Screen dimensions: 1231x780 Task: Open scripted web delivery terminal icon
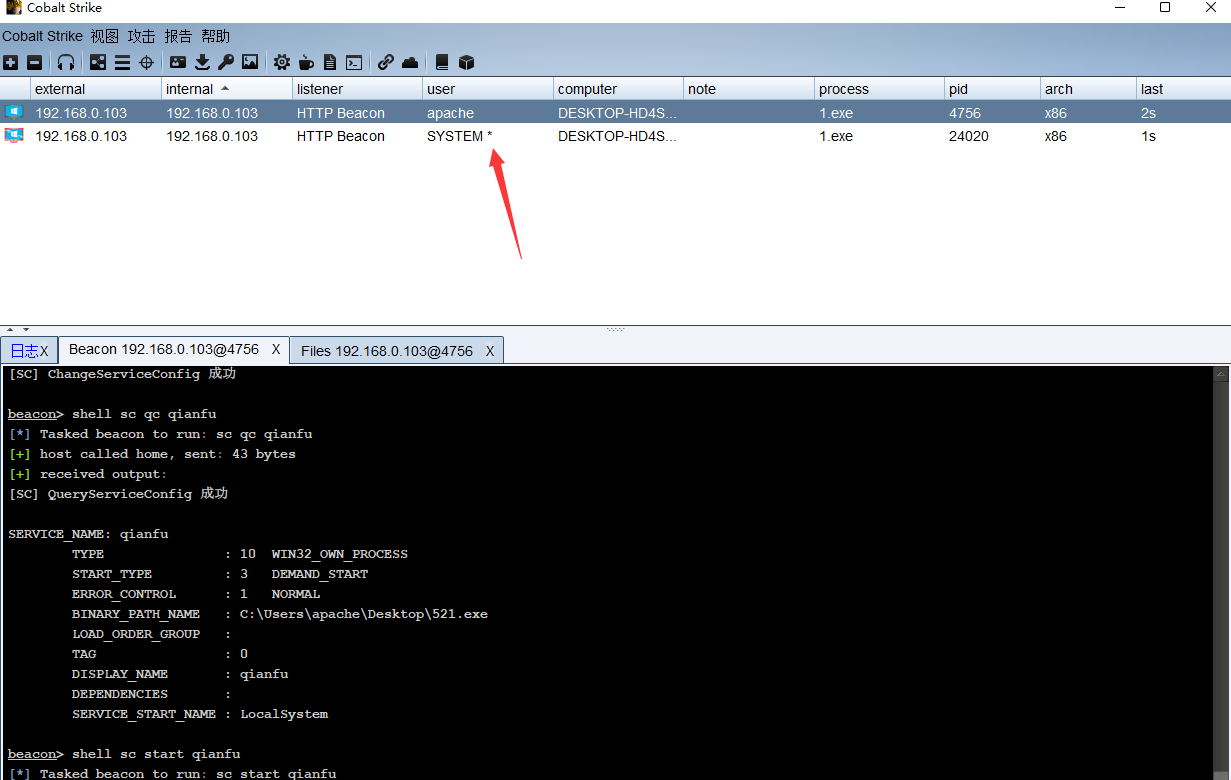click(x=354, y=62)
